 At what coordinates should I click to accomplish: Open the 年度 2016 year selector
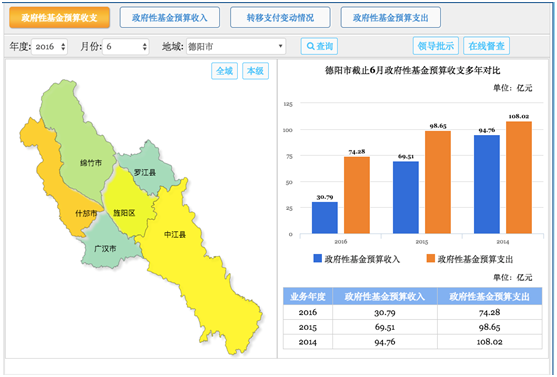tap(49, 47)
